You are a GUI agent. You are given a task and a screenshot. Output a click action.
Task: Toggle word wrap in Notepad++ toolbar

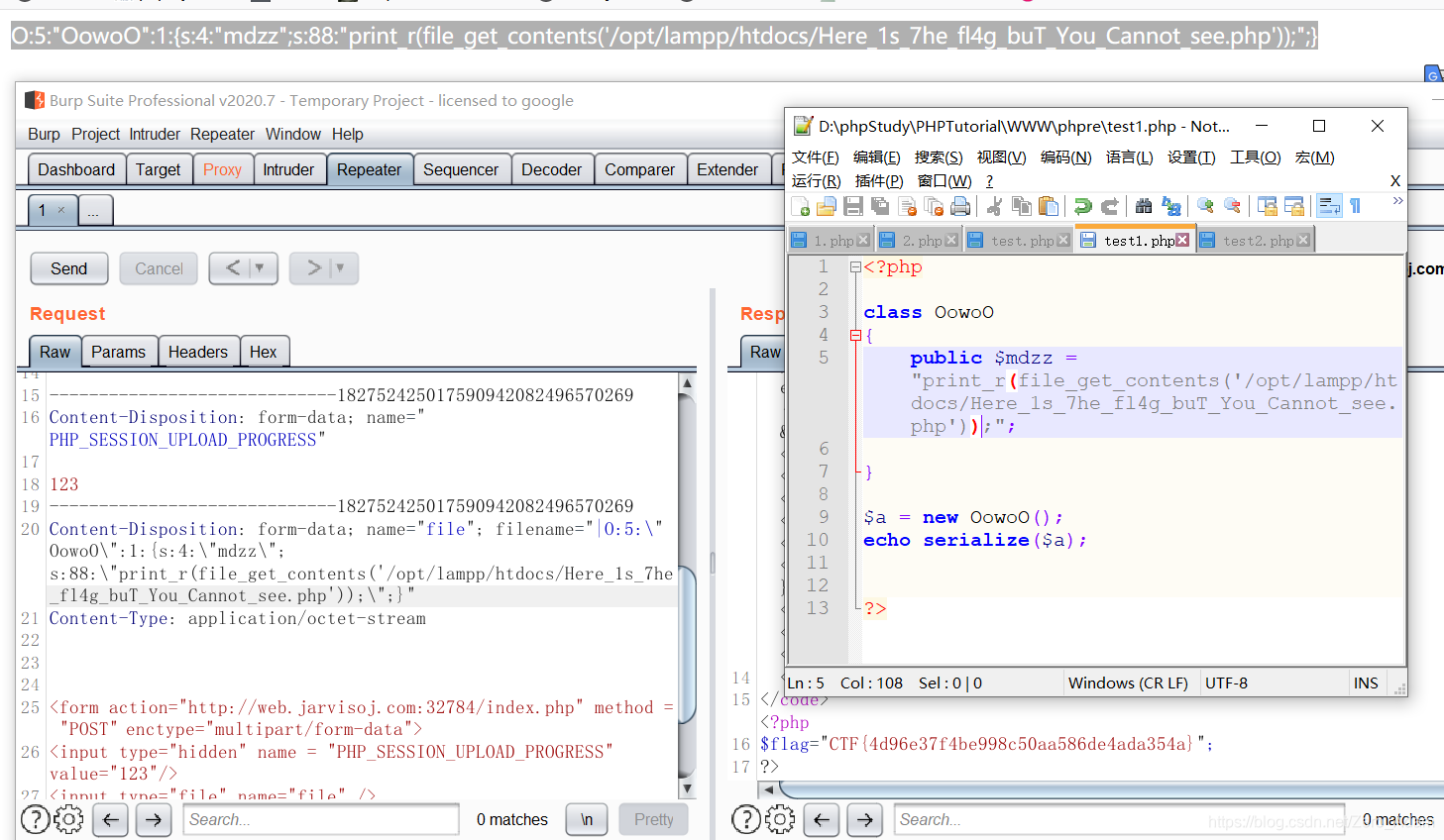pos(1329,206)
